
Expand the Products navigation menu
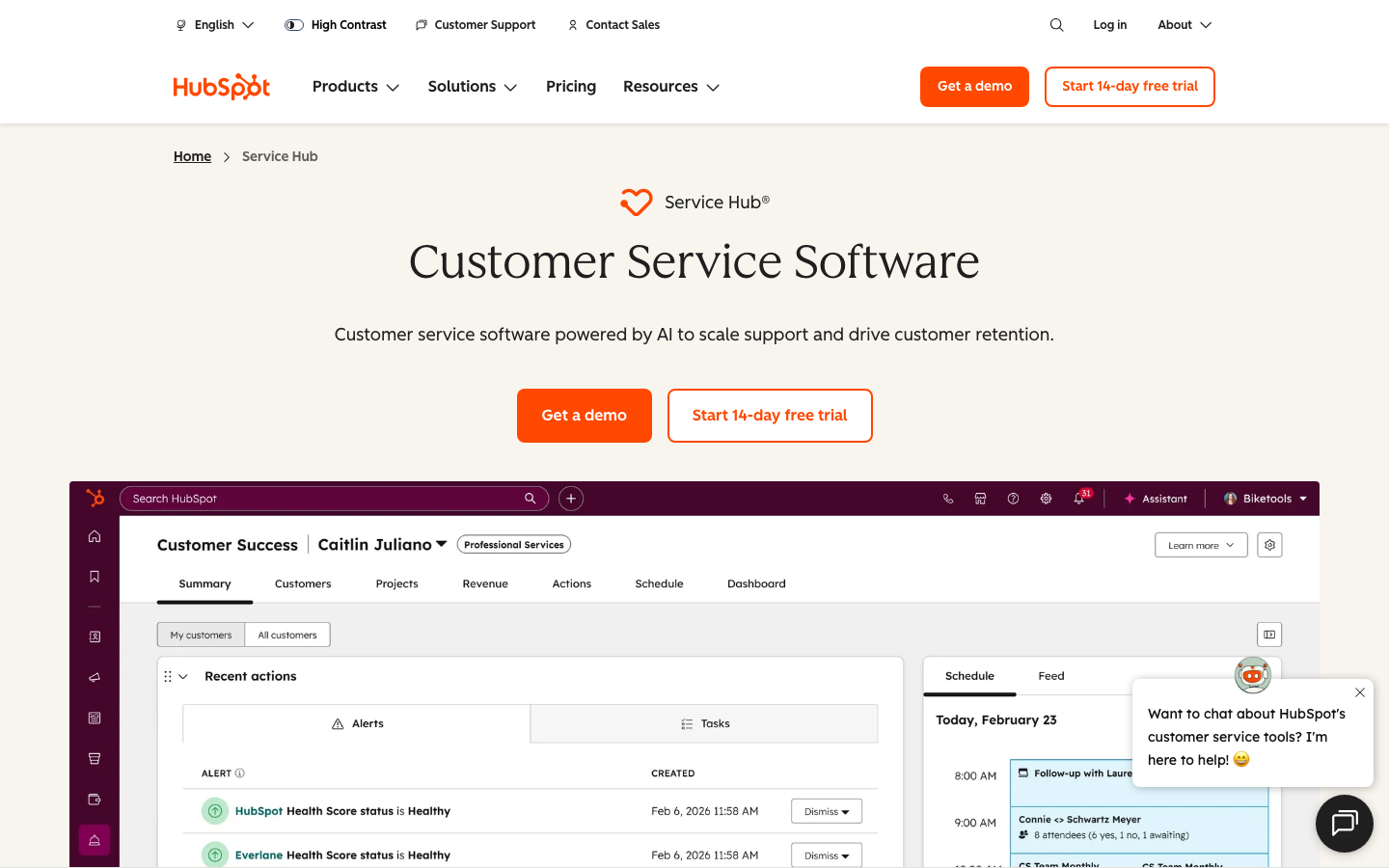(x=356, y=87)
